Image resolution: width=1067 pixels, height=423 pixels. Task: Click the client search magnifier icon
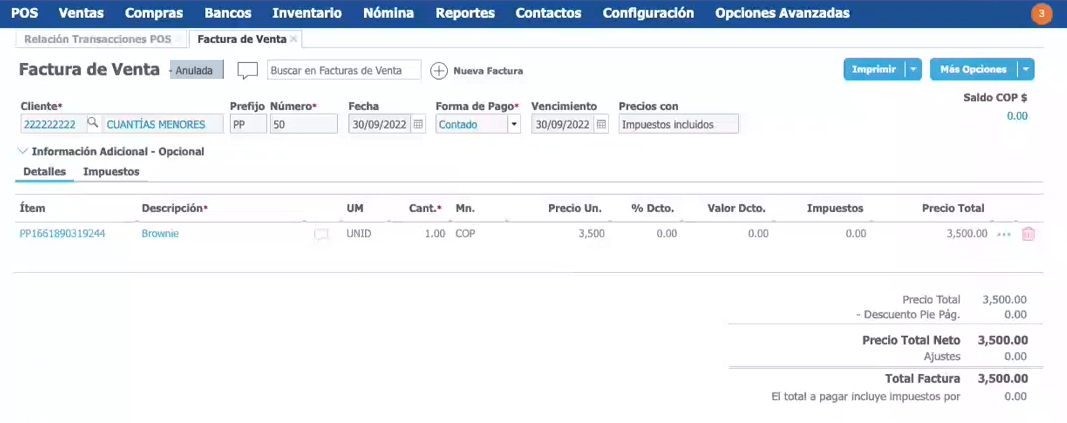coord(92,124)
